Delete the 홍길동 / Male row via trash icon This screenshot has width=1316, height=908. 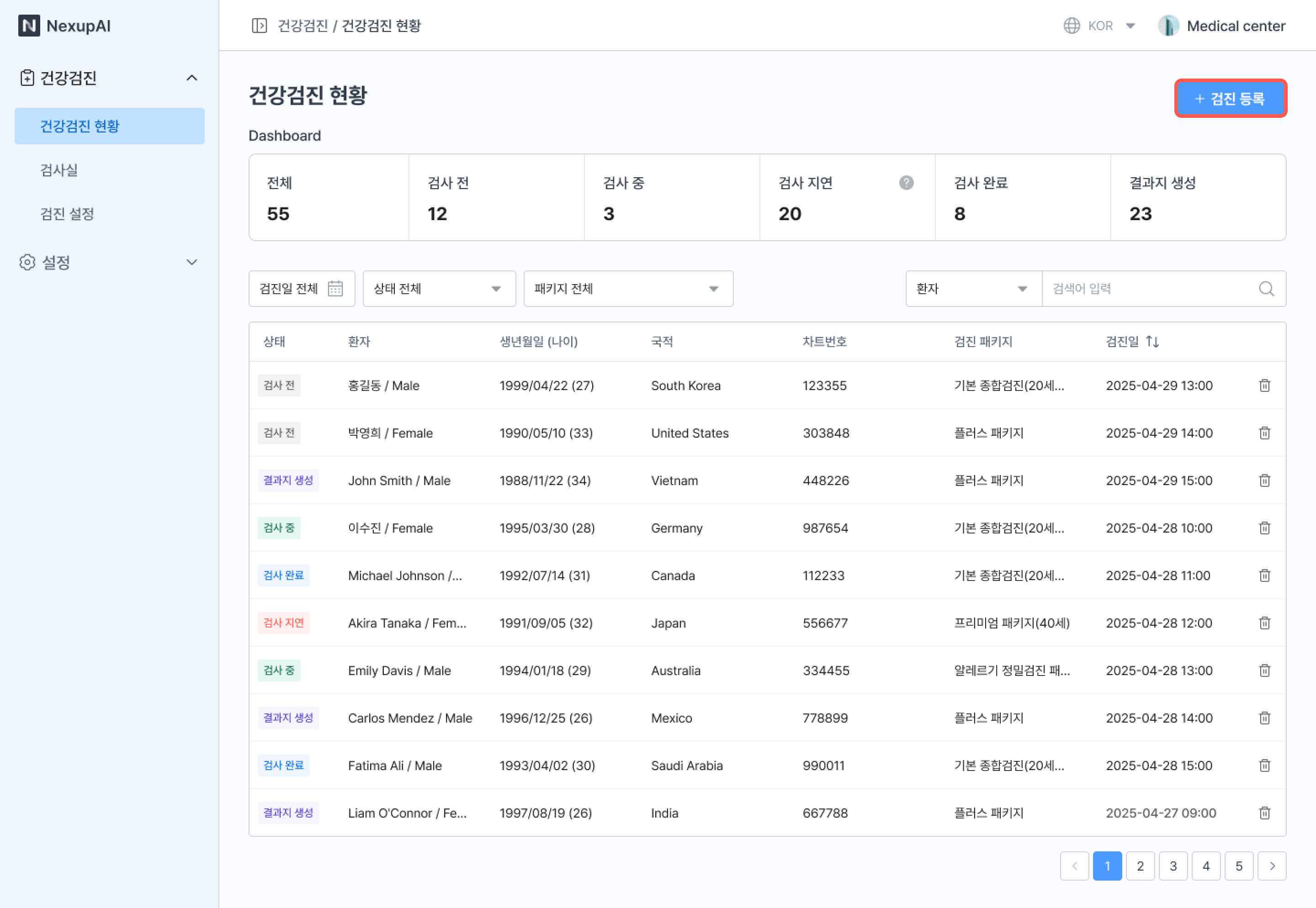coord(1264,385)
